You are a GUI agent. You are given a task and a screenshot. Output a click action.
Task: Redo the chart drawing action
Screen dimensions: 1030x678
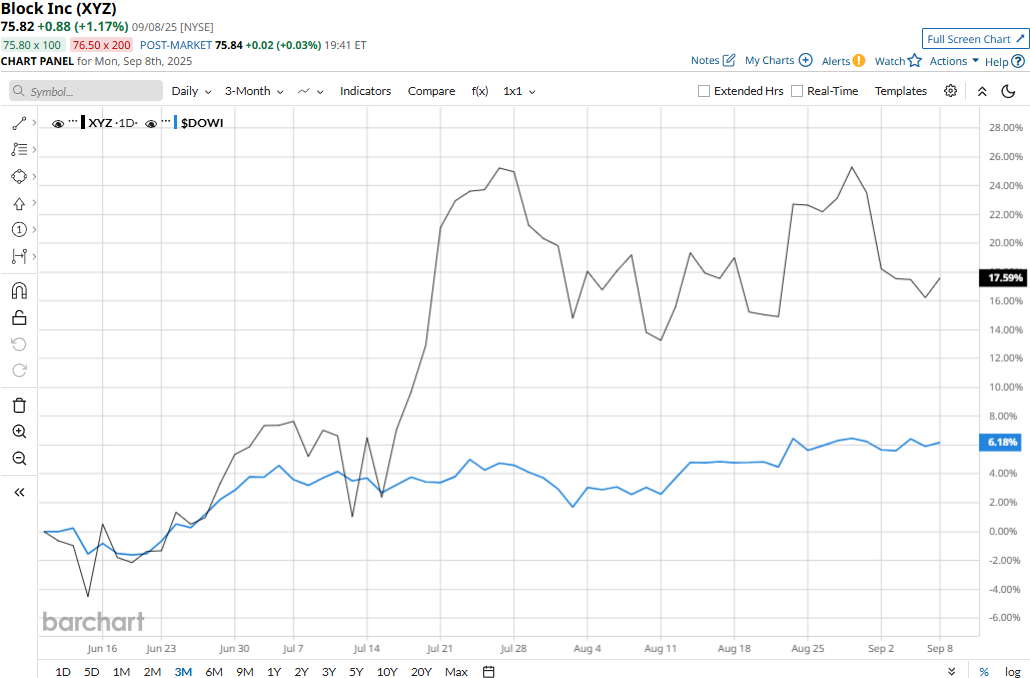point(19,371)
